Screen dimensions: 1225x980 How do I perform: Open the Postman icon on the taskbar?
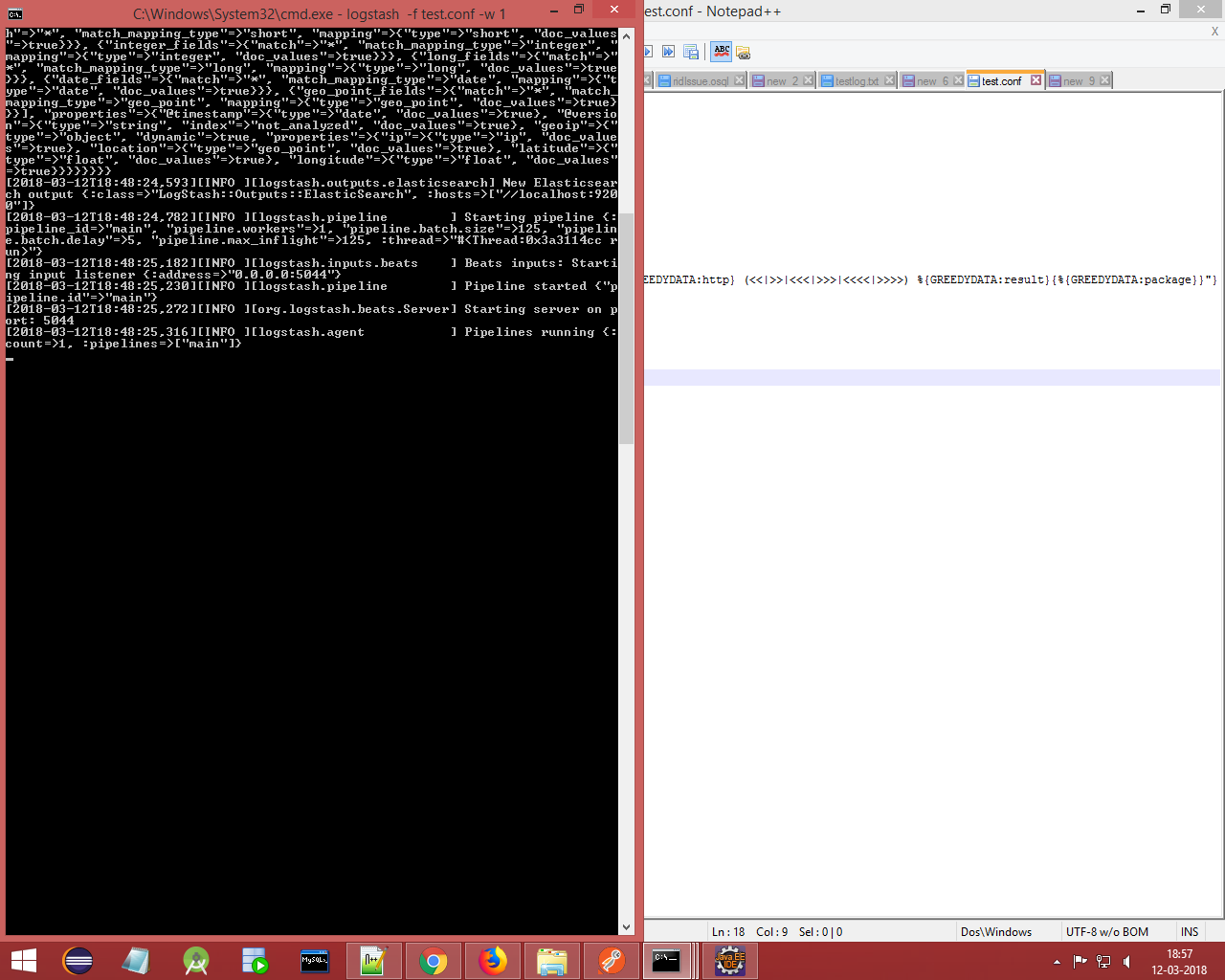(x=611, y=961)
